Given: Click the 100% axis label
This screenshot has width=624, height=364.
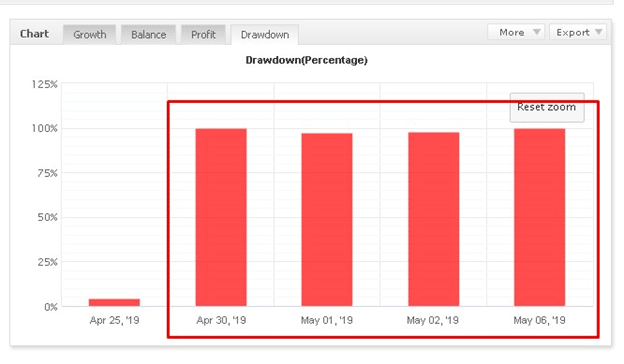Looking at the screenshot, I should 45,128.
